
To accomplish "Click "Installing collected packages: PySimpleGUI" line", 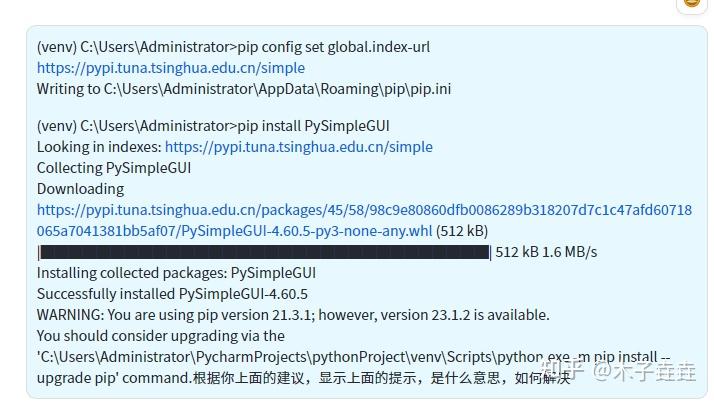I will [176, 273].
